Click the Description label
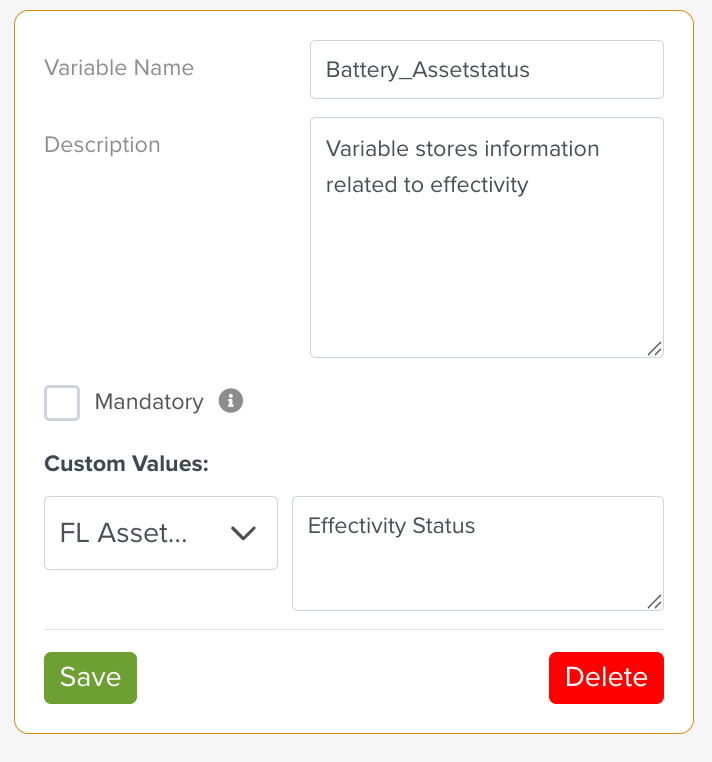Screen dimensions: 712x762 [102, 145]
